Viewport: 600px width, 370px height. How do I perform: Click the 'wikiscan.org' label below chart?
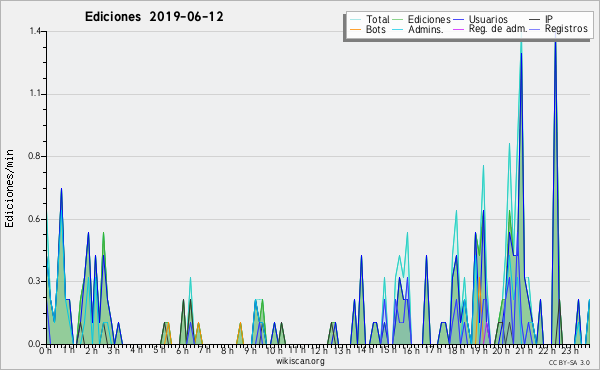tap(300, 361)
